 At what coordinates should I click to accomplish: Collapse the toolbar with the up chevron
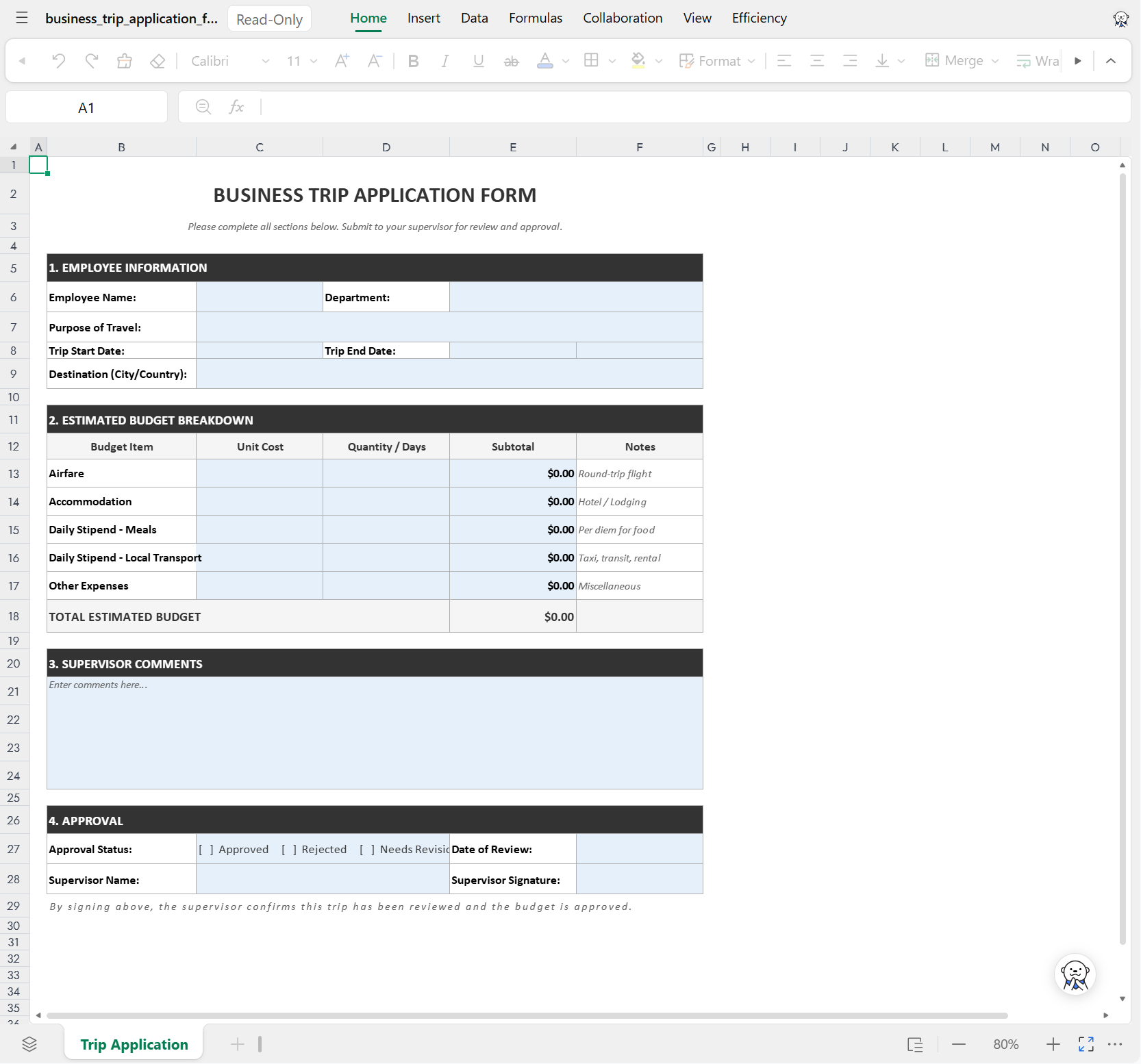pyautogui.click(x=1111, y=61)
